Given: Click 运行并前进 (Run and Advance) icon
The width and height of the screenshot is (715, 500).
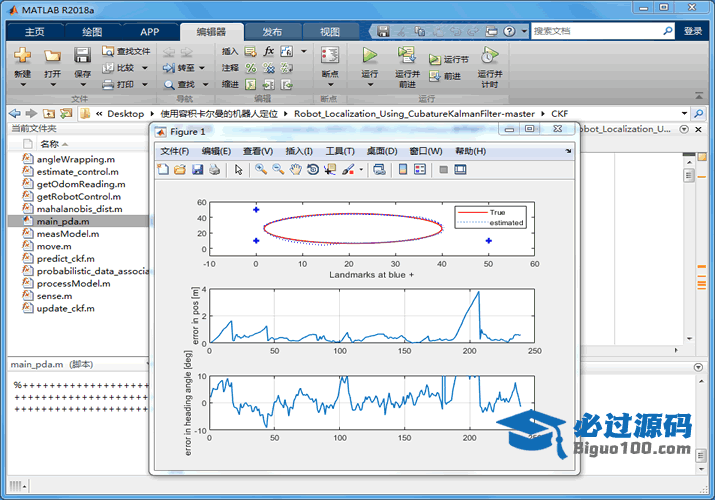Looking at the screenshot, I should click(x=406, y=56).
